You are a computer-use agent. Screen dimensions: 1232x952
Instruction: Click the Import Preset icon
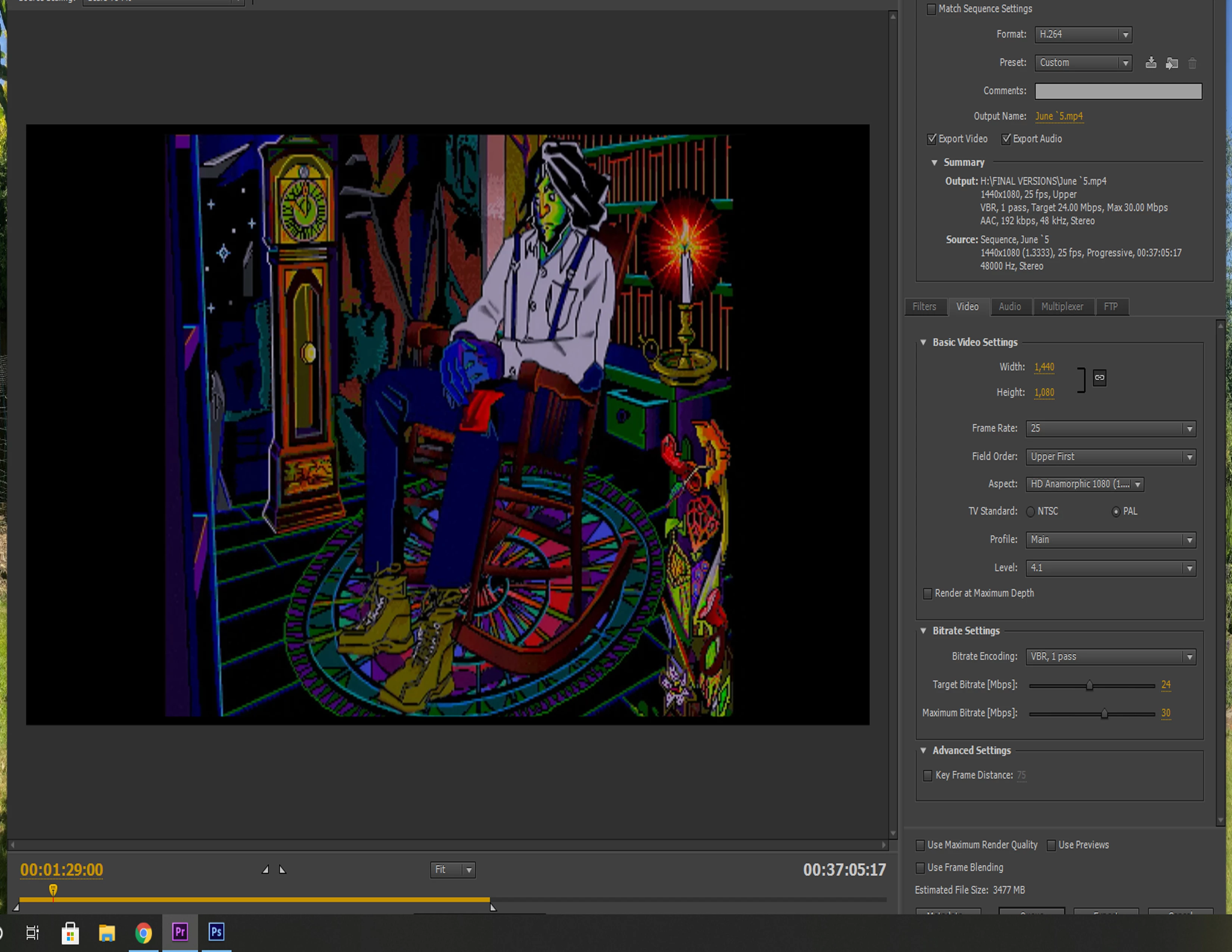1172,63
